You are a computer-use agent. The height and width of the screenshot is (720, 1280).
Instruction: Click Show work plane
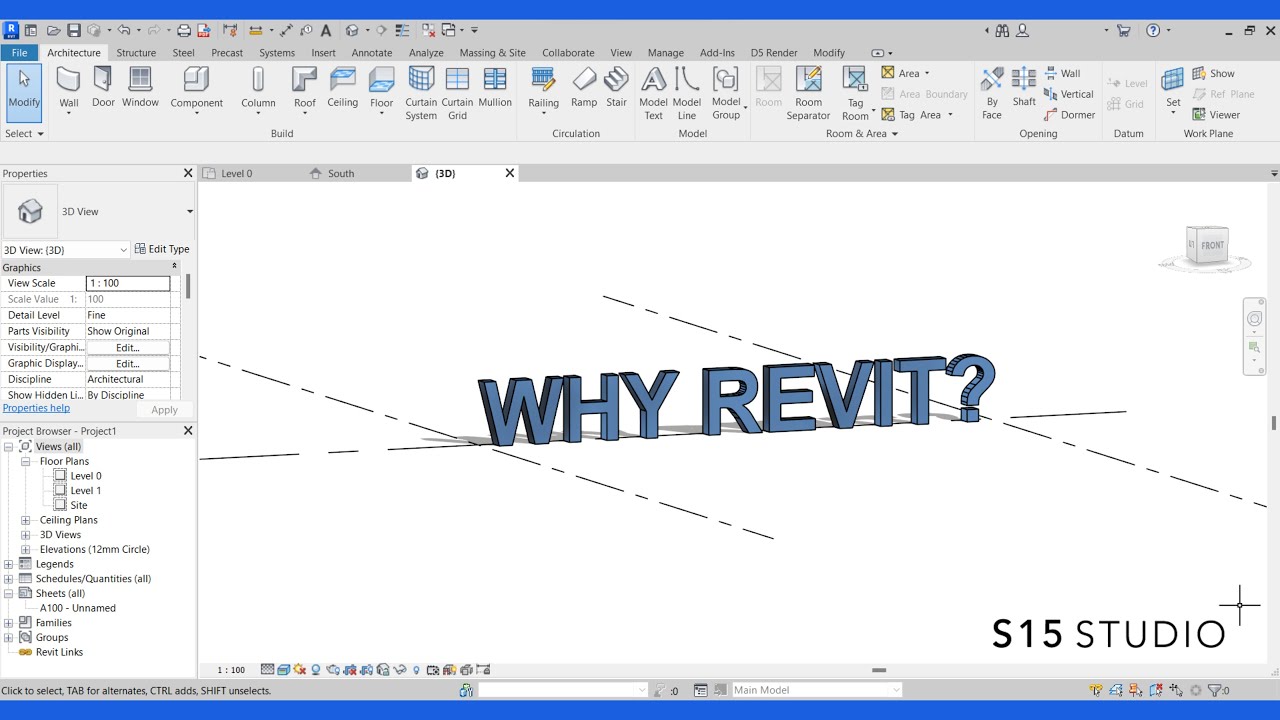[1213, 73]
